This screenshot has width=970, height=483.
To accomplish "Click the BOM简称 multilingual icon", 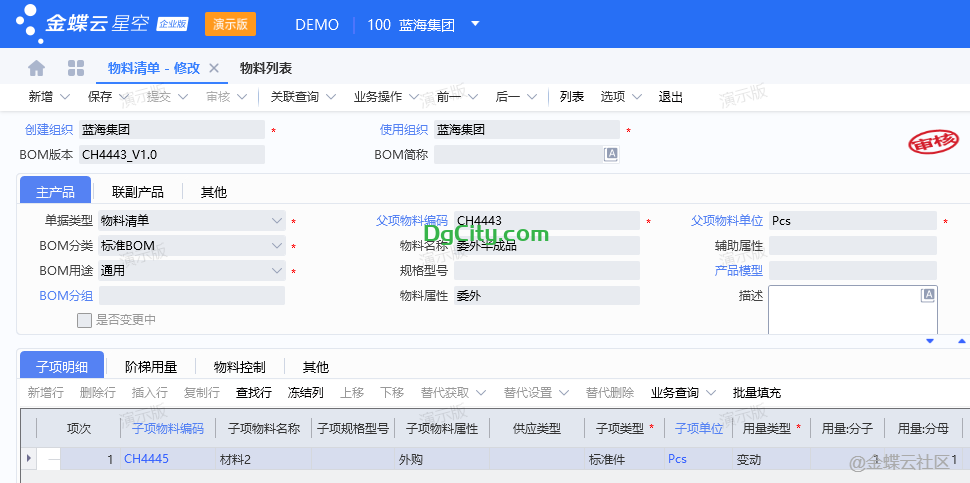I will point(611,154).
